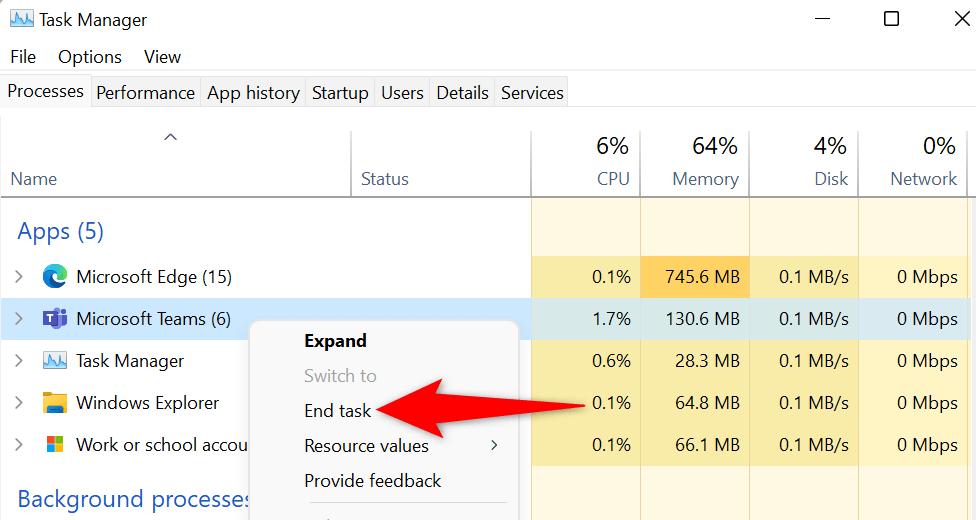Screen dimensions: 976x520
Task: Click the Task Manager process icon
Action: (54, 361)
